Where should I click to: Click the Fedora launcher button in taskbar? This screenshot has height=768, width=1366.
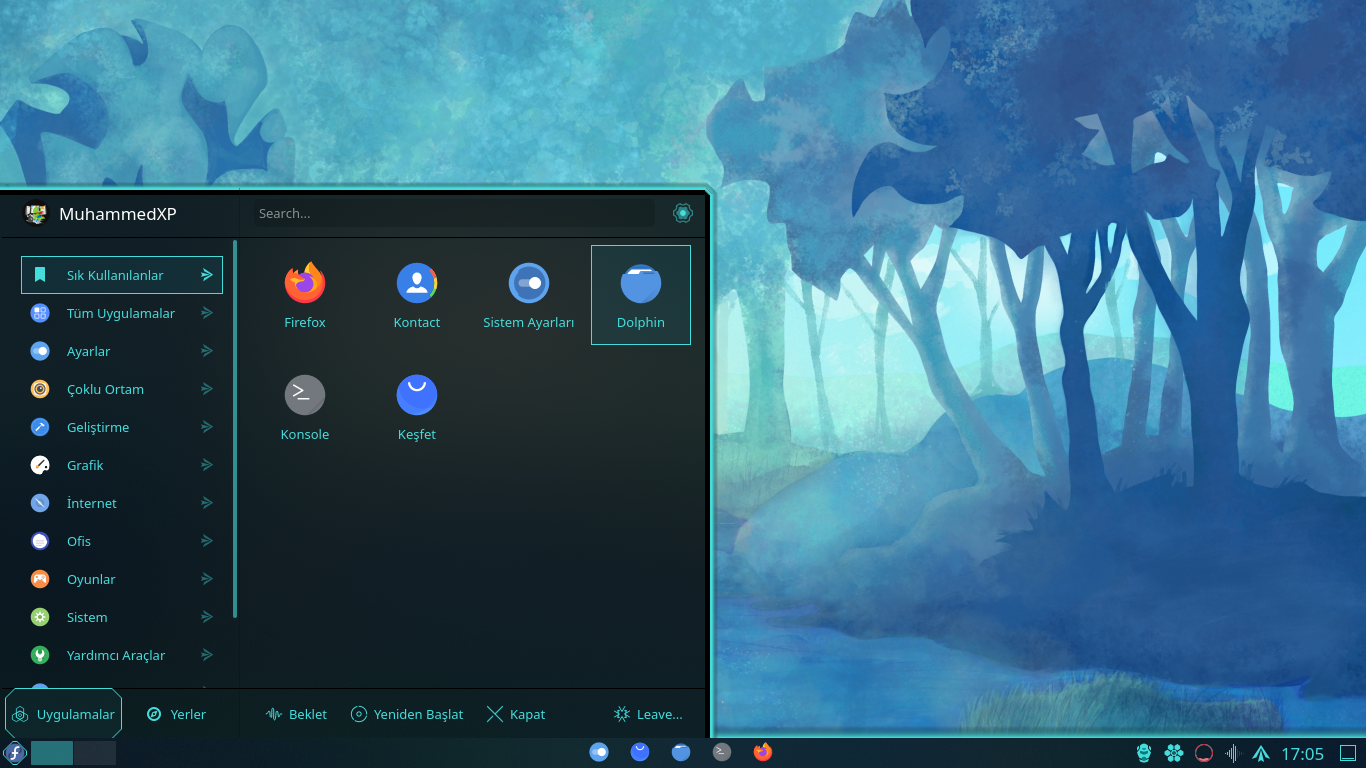(14, 753)
